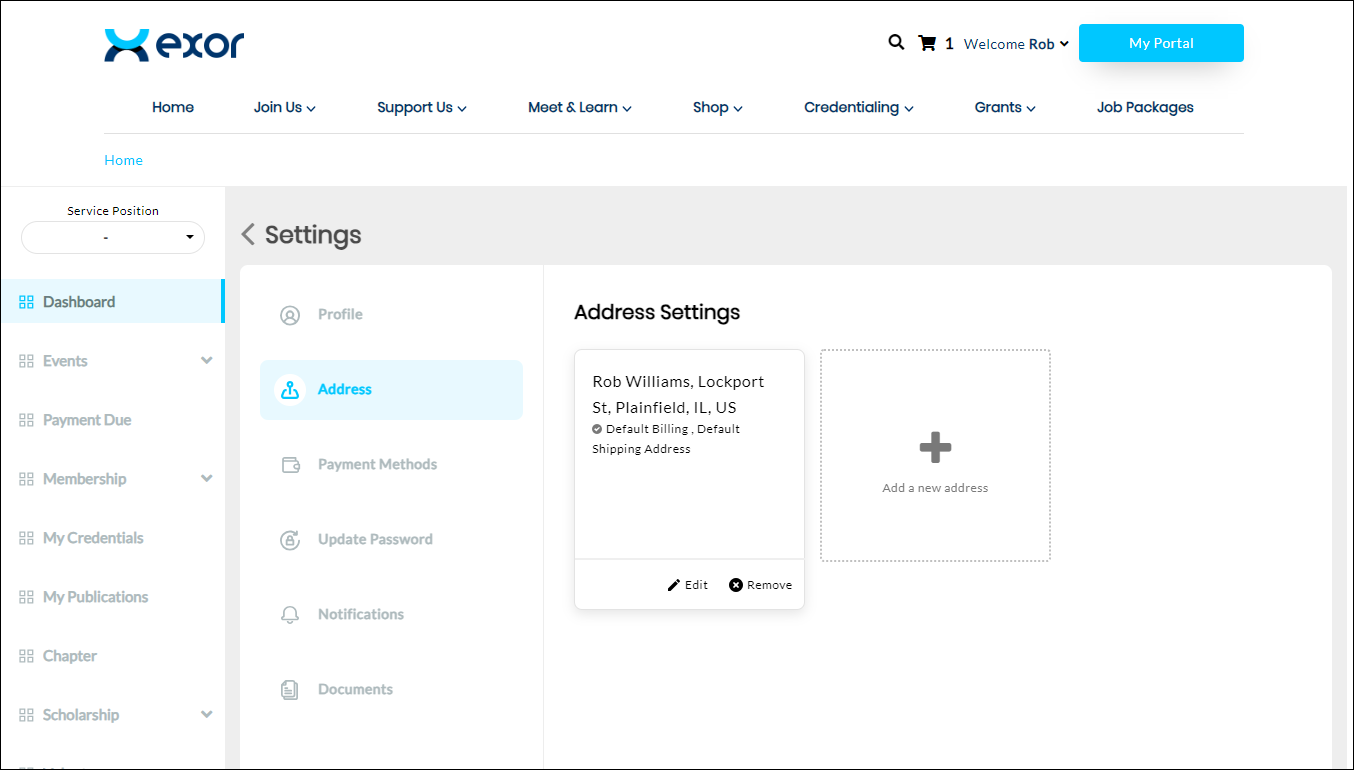Click the search magnifier icon
This screenshot has width=1354, height=770.
point(896,43)
